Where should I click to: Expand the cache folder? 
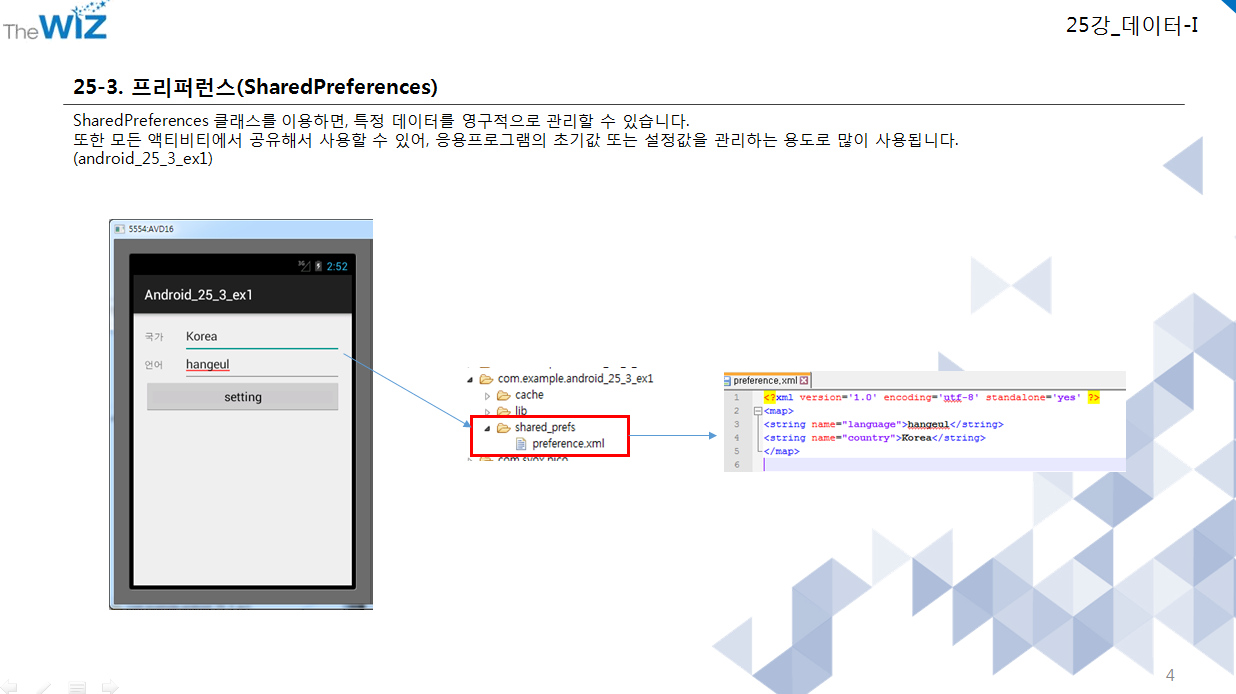488,395
